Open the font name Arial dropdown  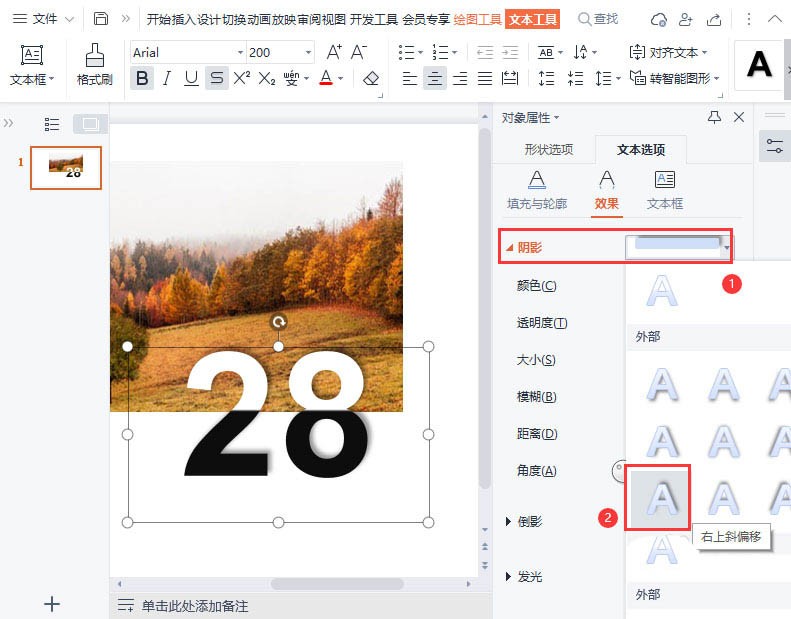tap(240, 53)
